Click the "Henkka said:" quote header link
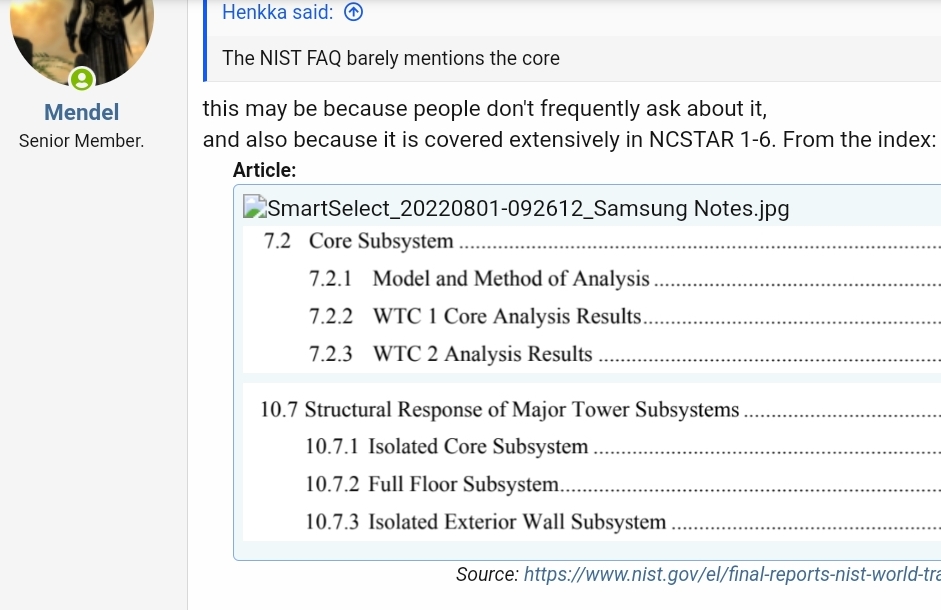The image size is (941, 610). click(x=278, y=12)
